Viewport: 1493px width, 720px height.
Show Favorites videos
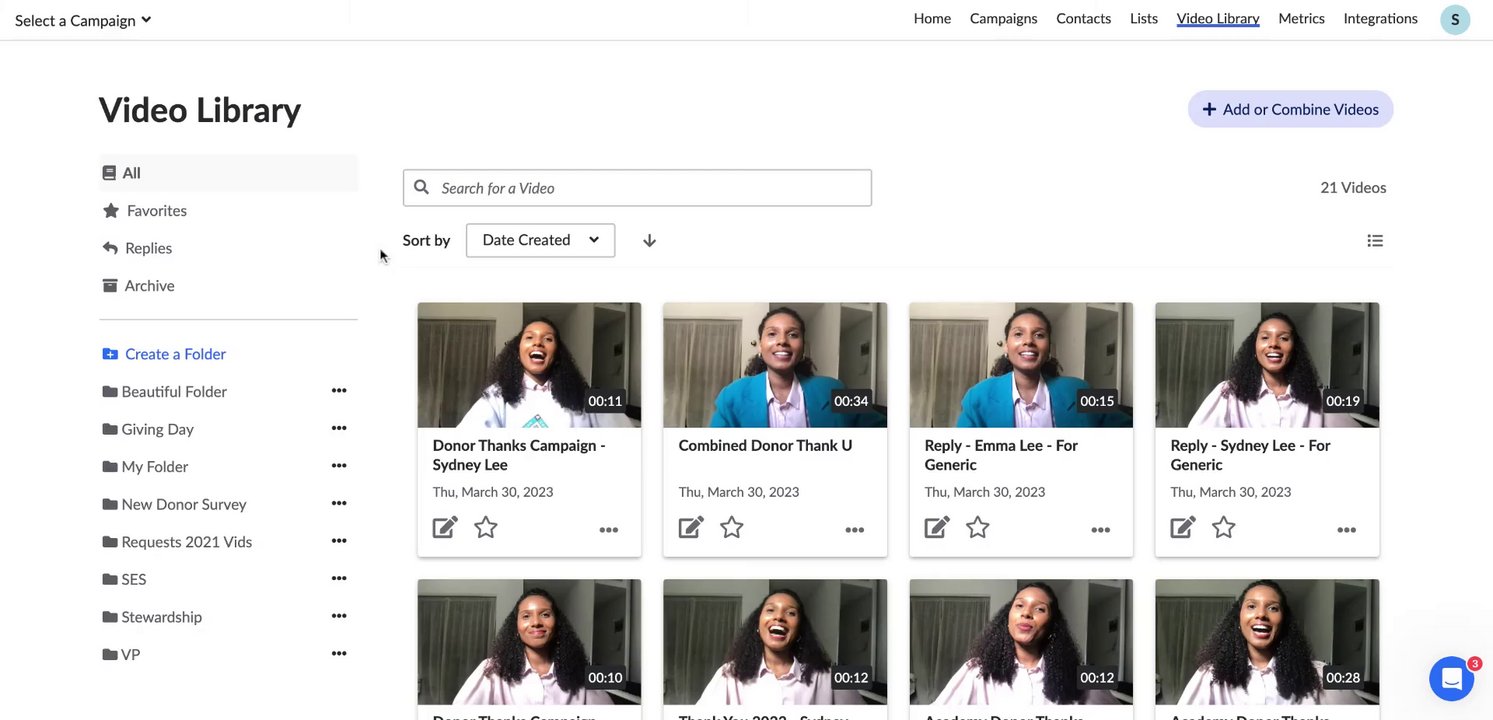tap(145, 210)
